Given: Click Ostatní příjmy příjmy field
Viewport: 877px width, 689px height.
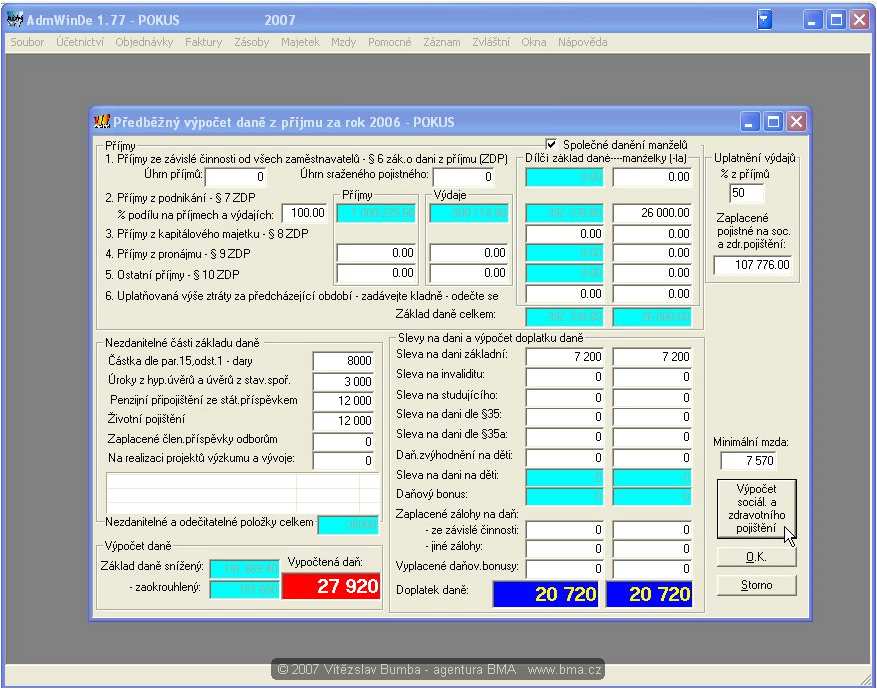Looking at the screenshot, I should [376, 273].
